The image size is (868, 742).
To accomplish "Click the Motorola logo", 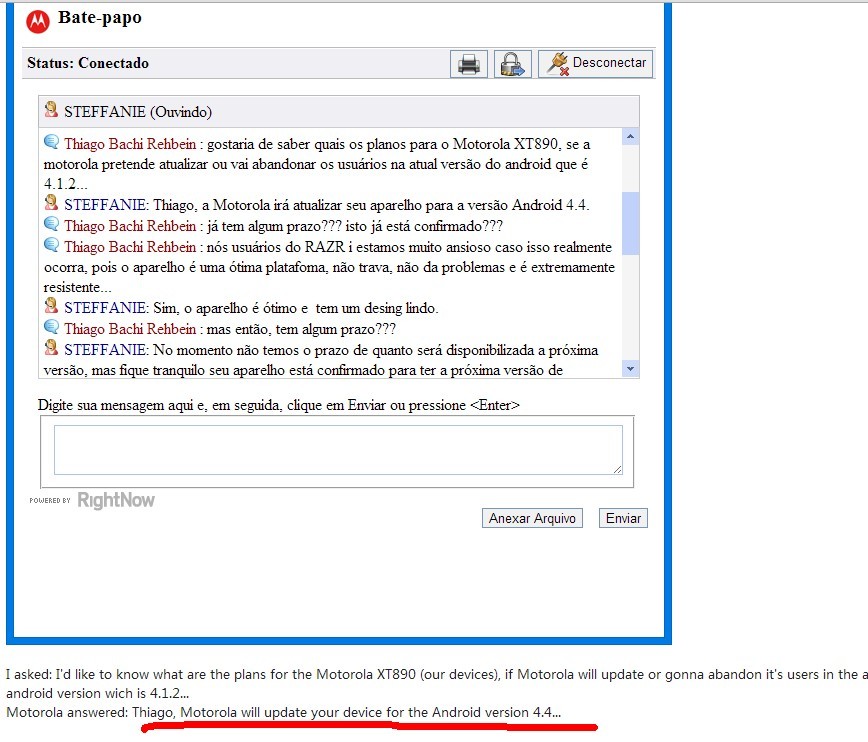I will pyautogui.click(x=38, y=21).
